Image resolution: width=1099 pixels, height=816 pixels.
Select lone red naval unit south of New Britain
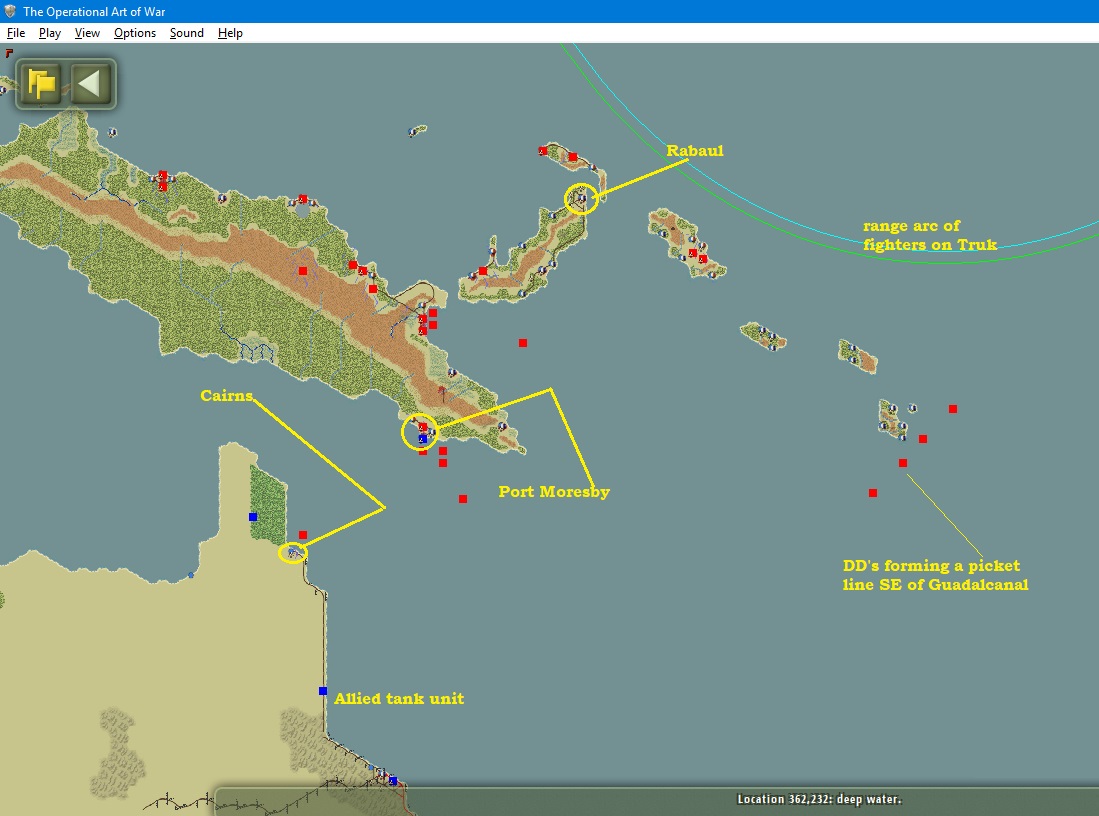pos(523,343)
